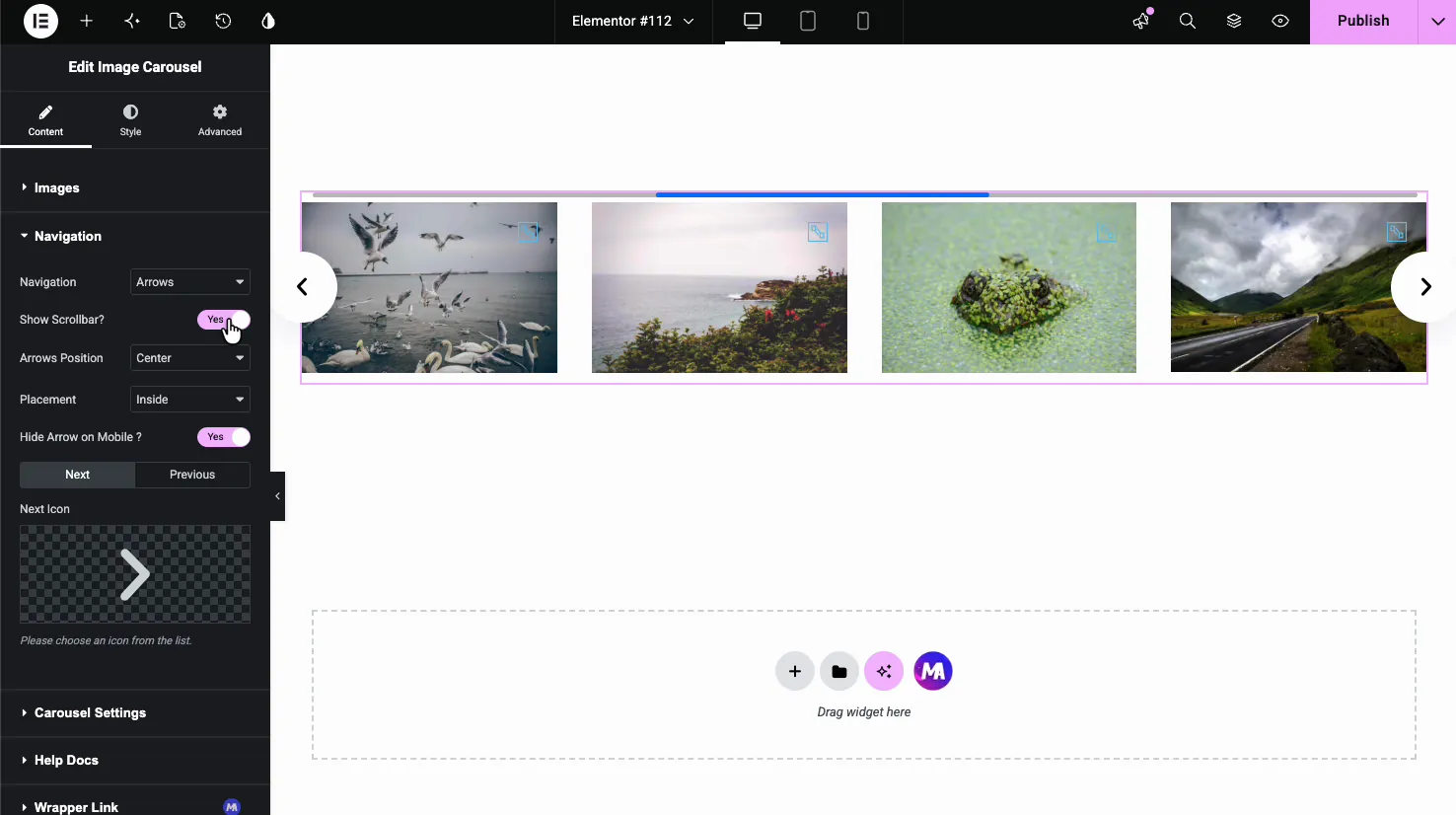Image resolution: width=1456 pixels, height=815 pixels.
Task: Select the Previous icon tab
Action: point(192,475)
